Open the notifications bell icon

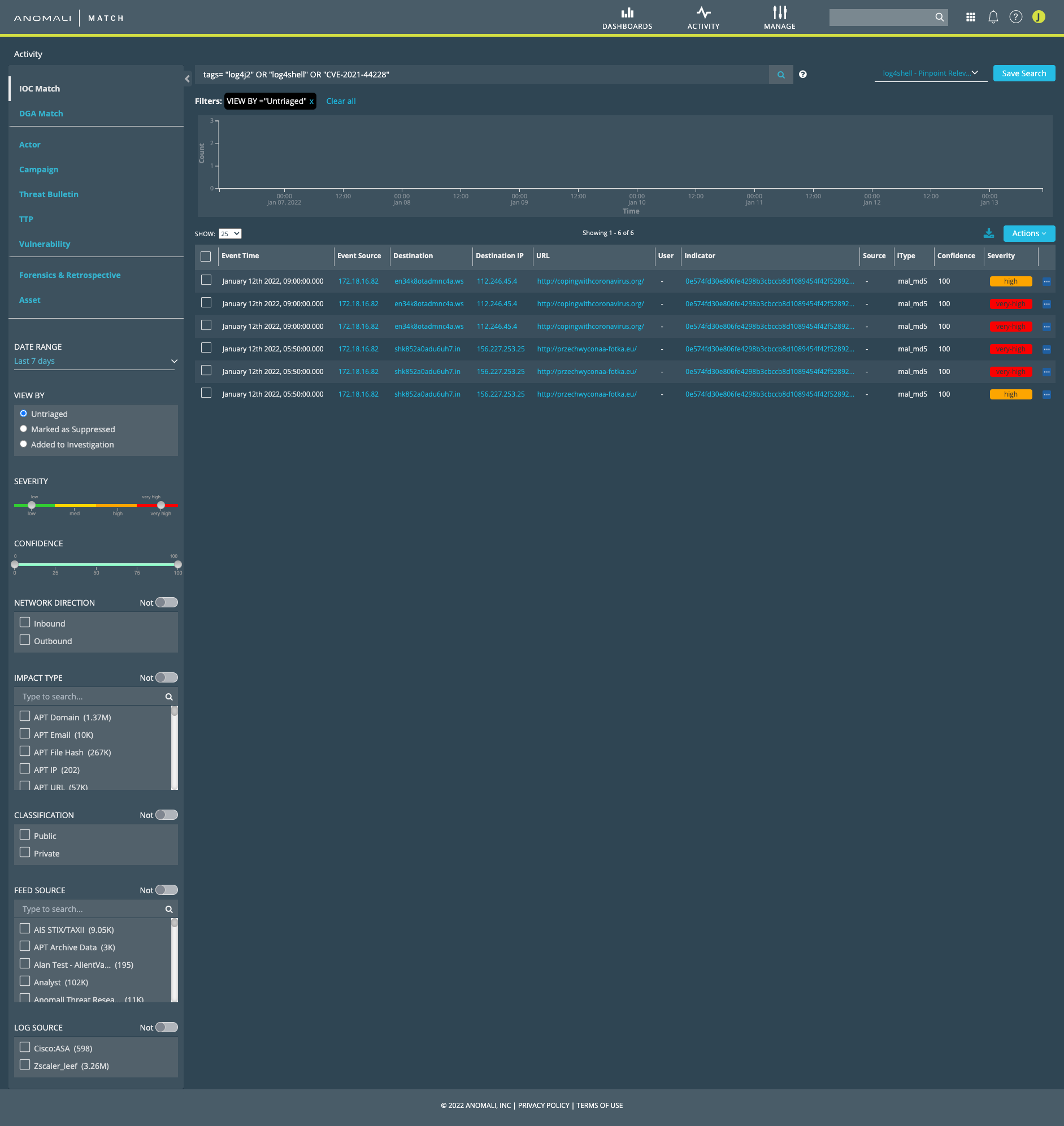click(x=993, y=18)
